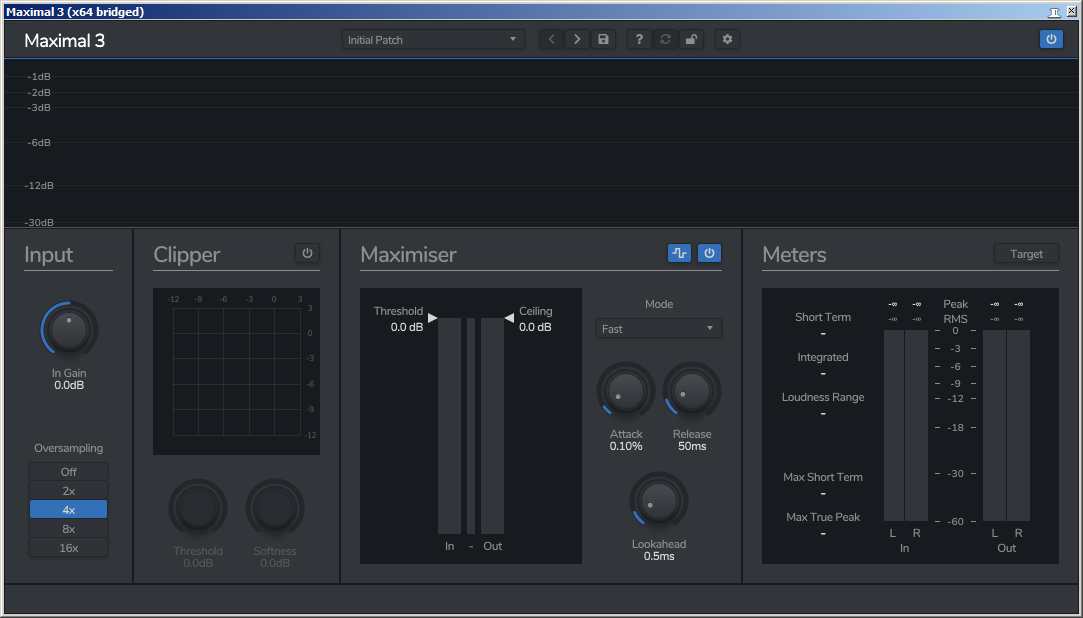Viewport: 1083px width, 618px height.
Task: Click the Clipper Threshold knob
Action: pyautogui.click(x=198, y=508)
